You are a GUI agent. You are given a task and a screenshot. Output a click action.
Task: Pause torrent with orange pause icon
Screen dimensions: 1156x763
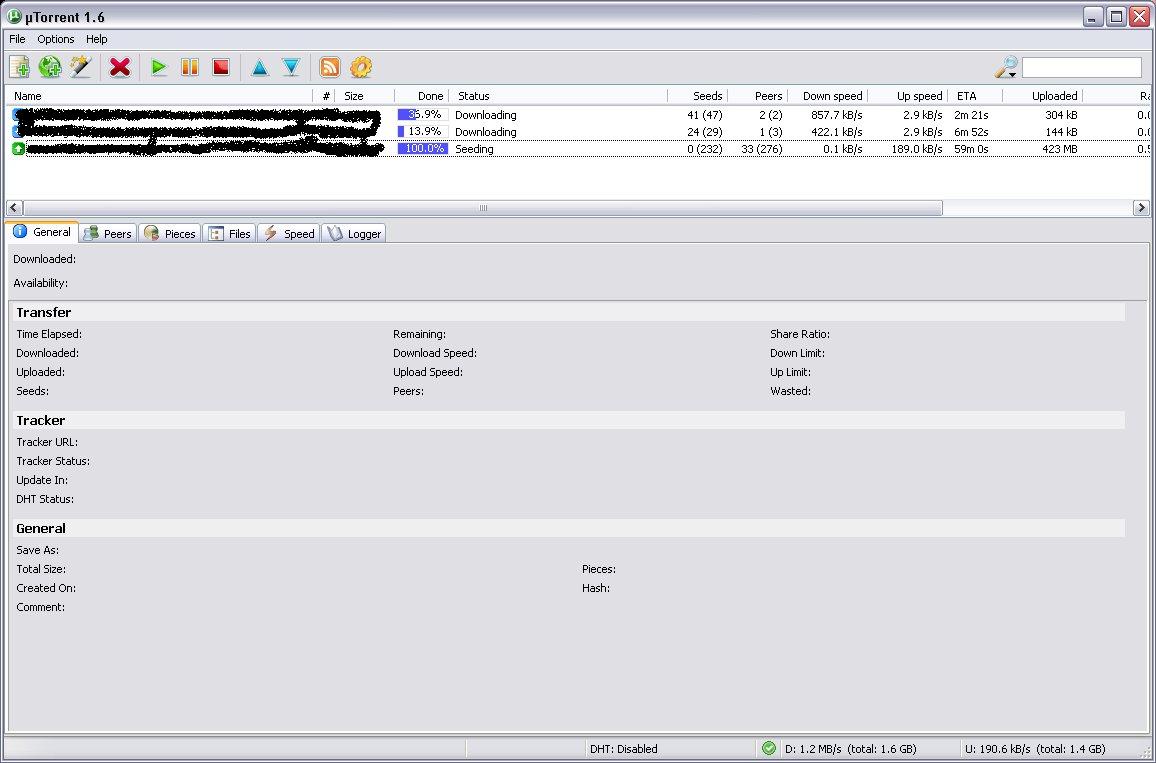tap(189, 67)
